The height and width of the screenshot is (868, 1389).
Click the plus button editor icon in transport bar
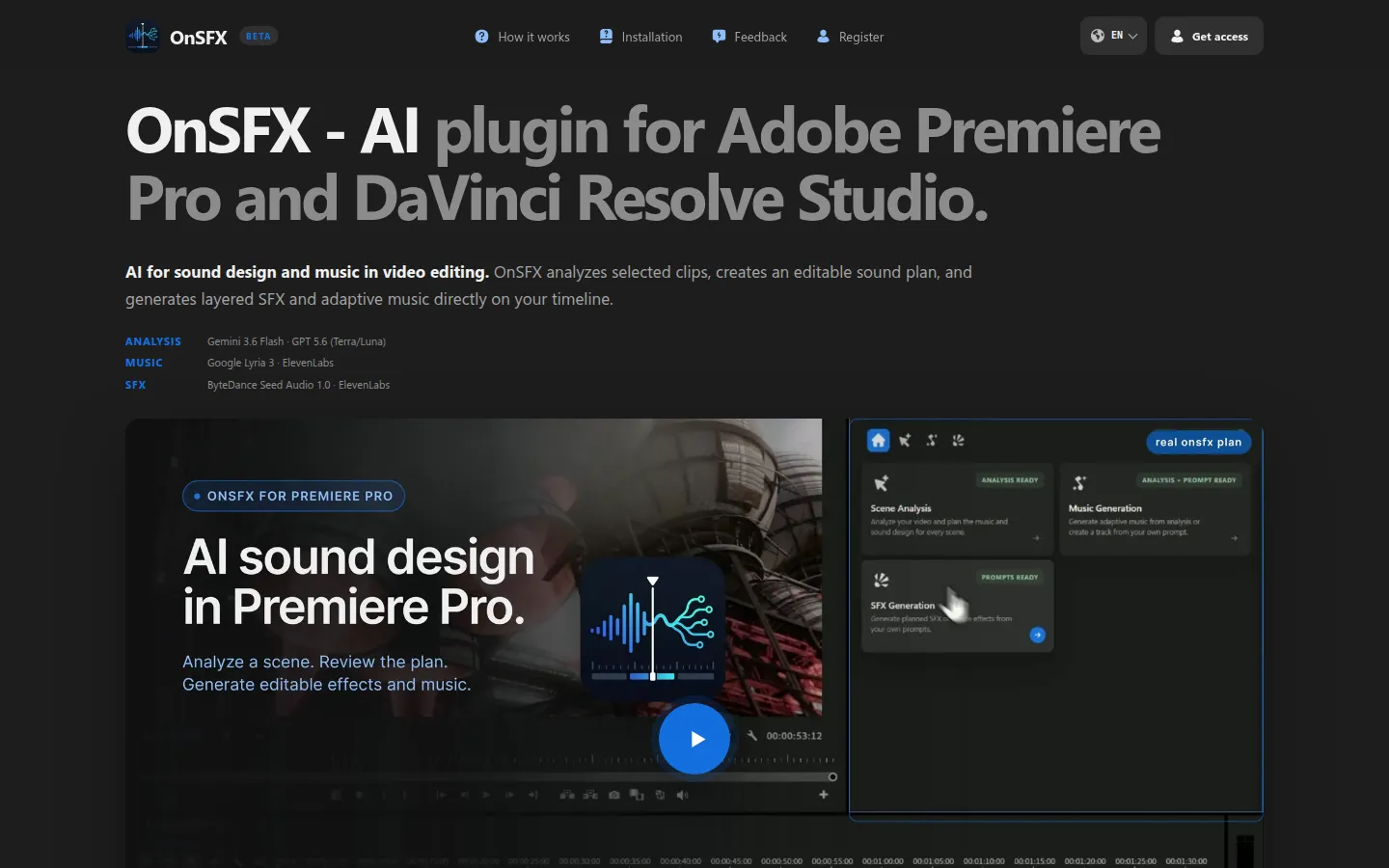tap(824, 795)
